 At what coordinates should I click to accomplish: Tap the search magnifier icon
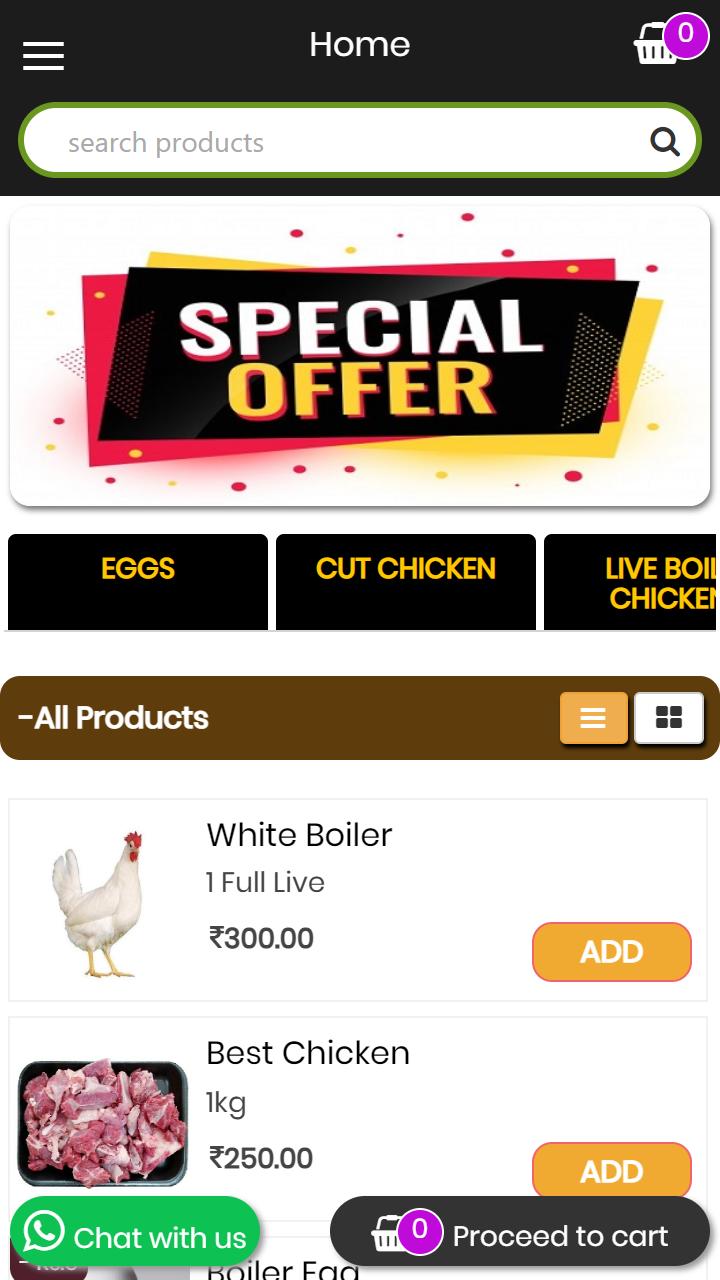665,142
